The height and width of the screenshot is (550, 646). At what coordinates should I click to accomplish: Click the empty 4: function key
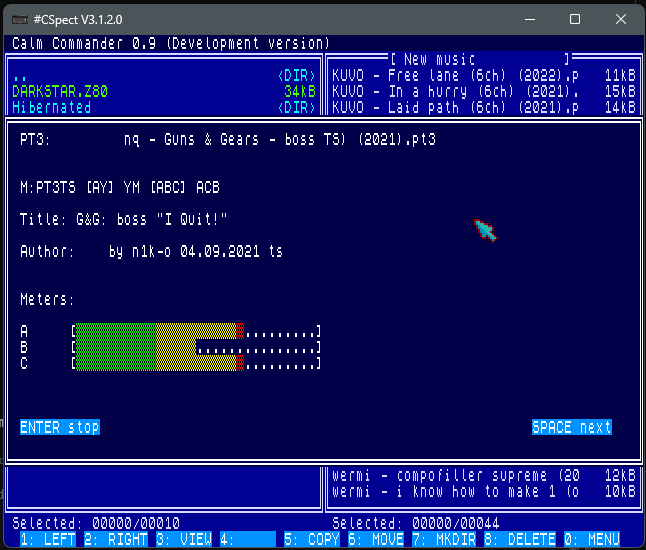click(248, 539)
